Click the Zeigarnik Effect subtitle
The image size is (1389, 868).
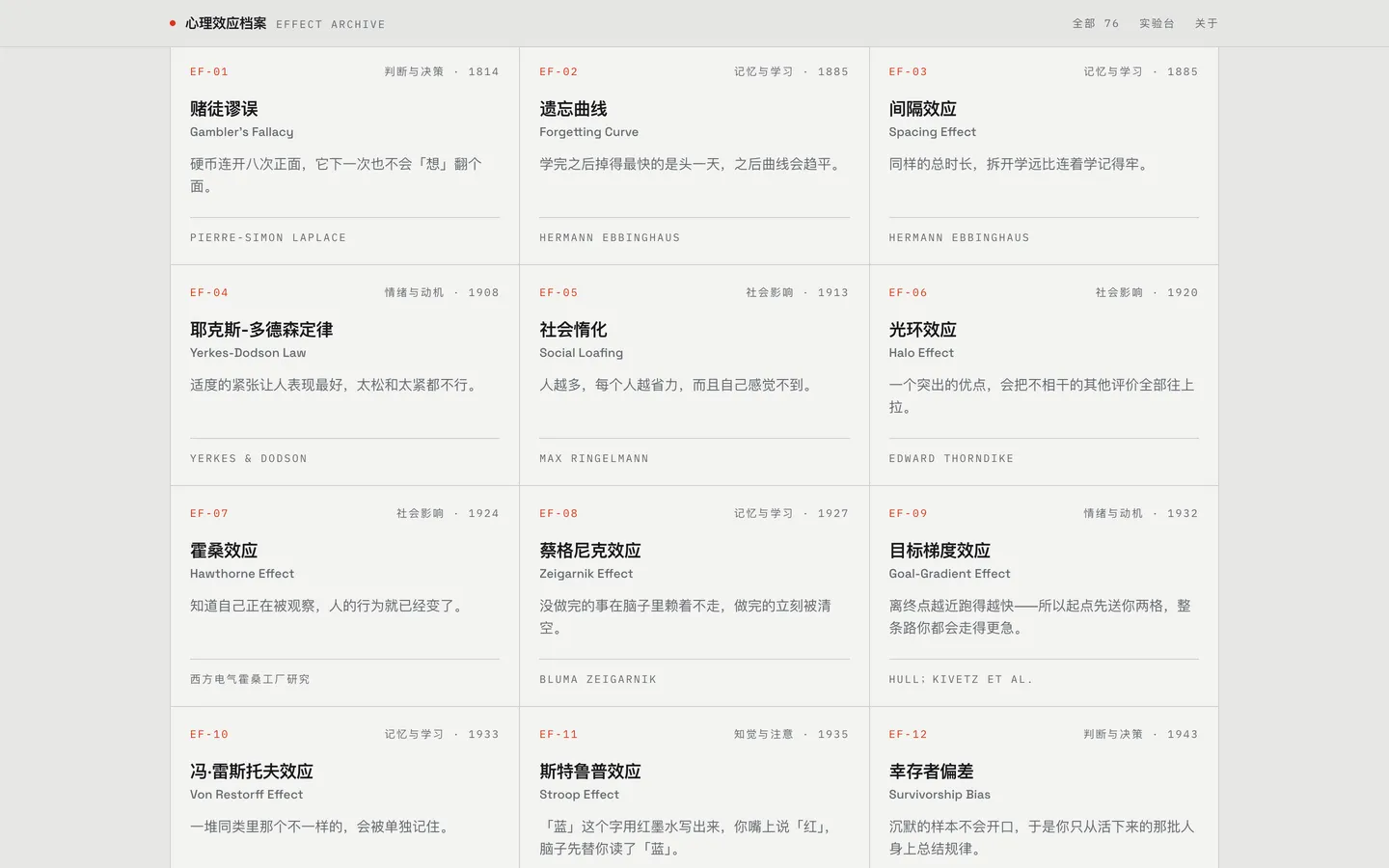click(586, 574)
